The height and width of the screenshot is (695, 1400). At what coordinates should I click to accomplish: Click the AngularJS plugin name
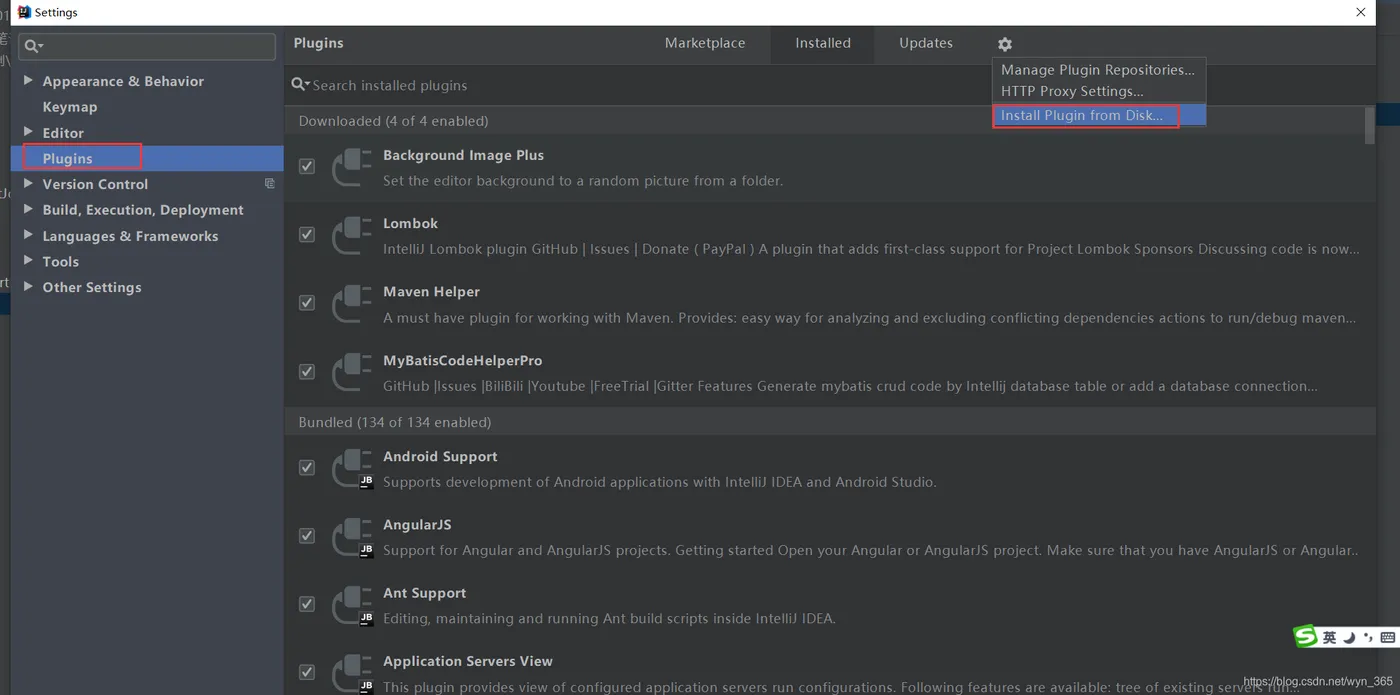417,524
